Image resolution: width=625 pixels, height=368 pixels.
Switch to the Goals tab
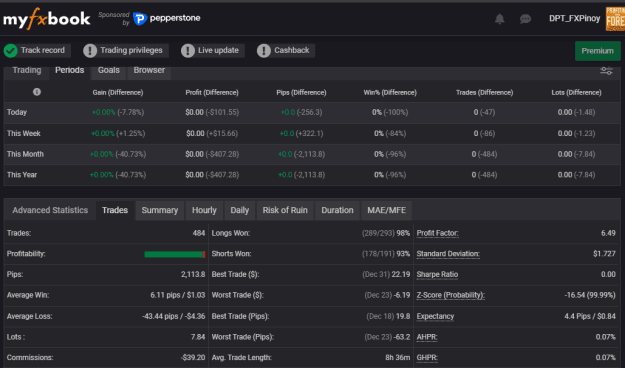[x=109, y=71]
